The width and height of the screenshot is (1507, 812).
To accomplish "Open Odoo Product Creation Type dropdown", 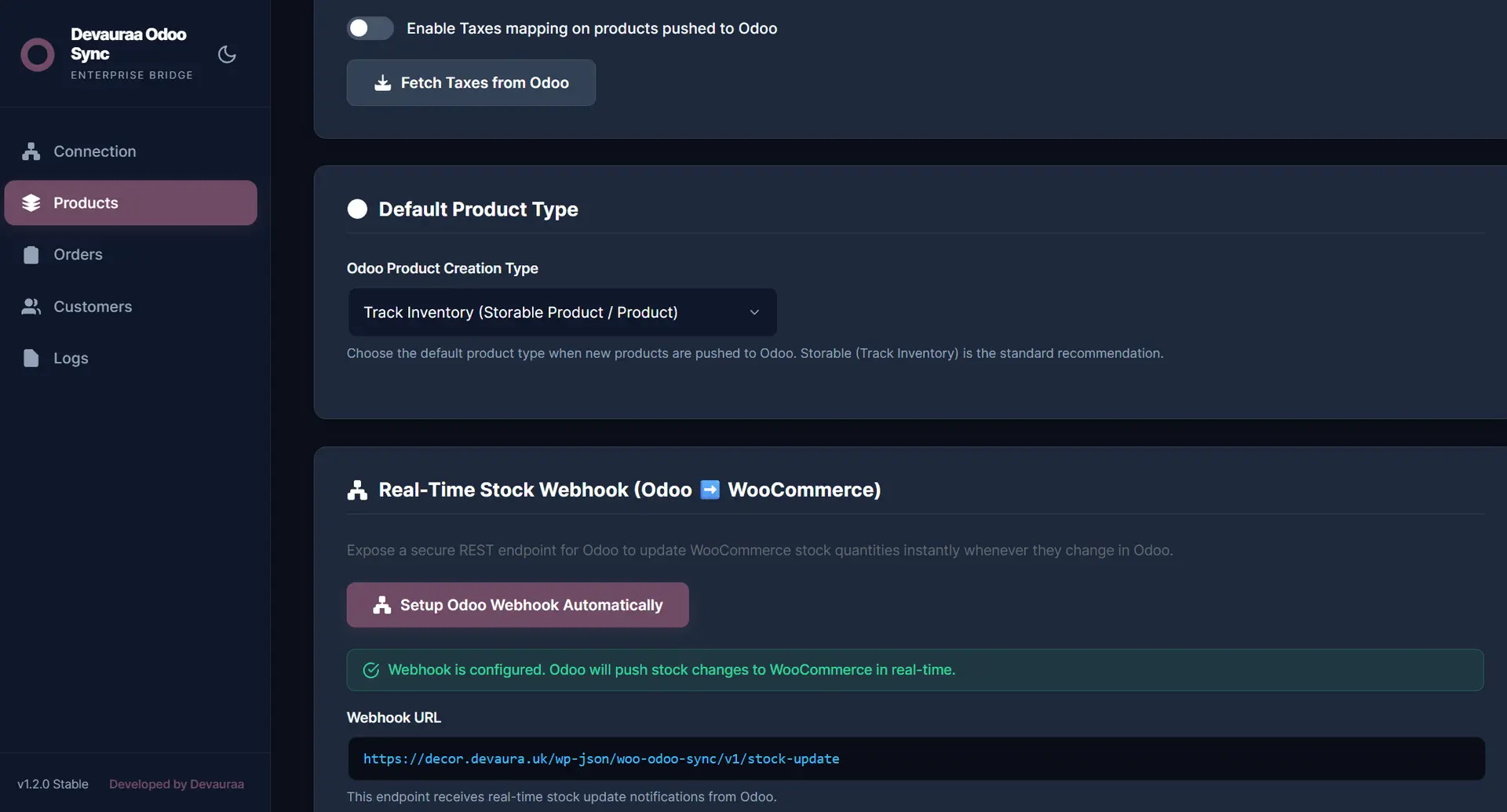I will tap(562, 312).
